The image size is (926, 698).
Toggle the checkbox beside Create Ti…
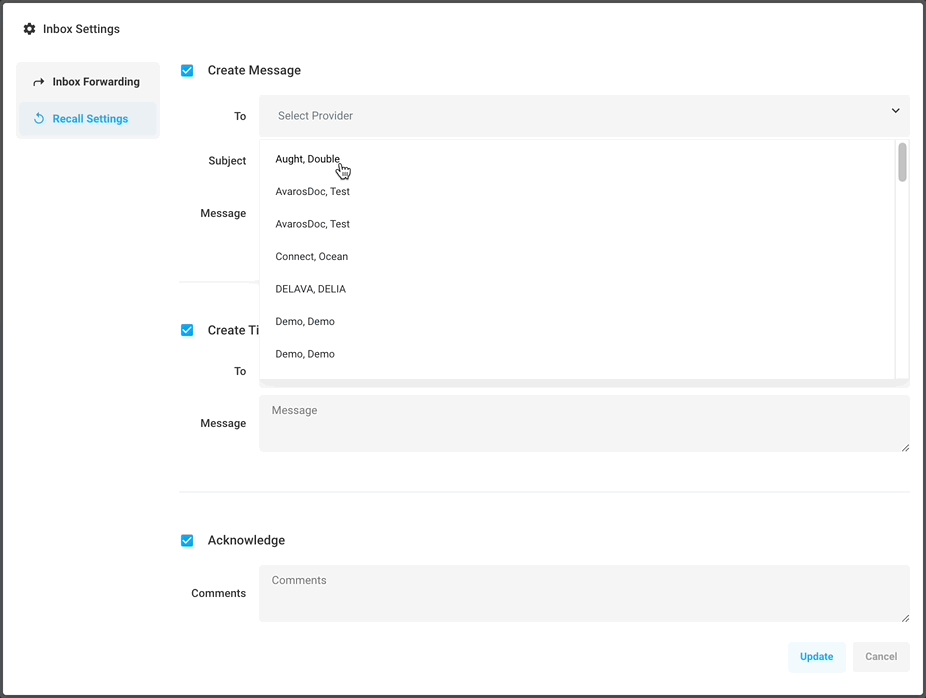coord(187,330)
